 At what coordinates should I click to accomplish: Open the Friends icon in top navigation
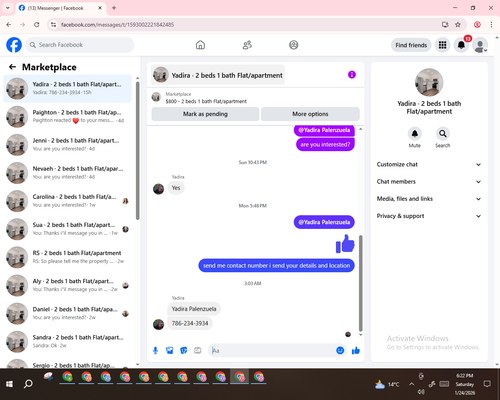247,45
